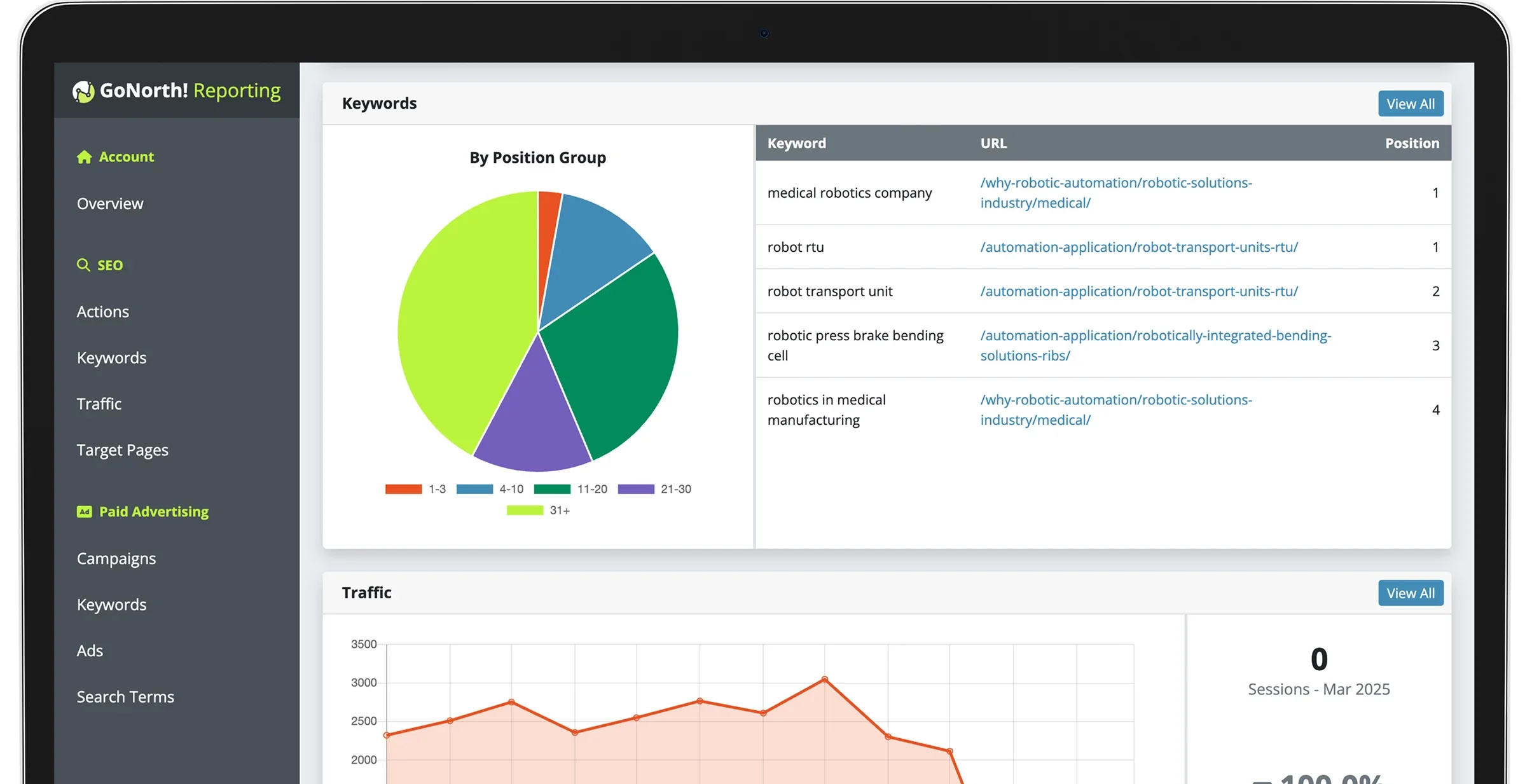Viewport: 1532px width, 784px height.
Task: Toggle the 31+ lime legend swatch
Action: [x=525, y=510]
